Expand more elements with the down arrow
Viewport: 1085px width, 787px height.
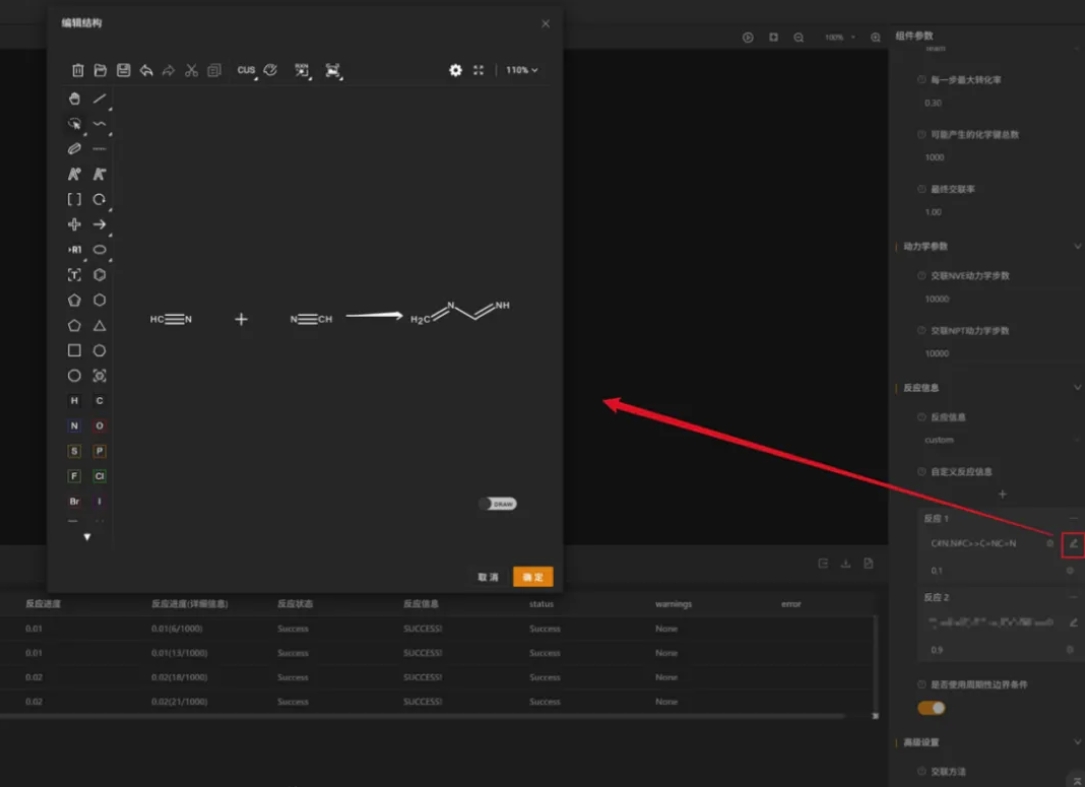[x=87, y=537]
